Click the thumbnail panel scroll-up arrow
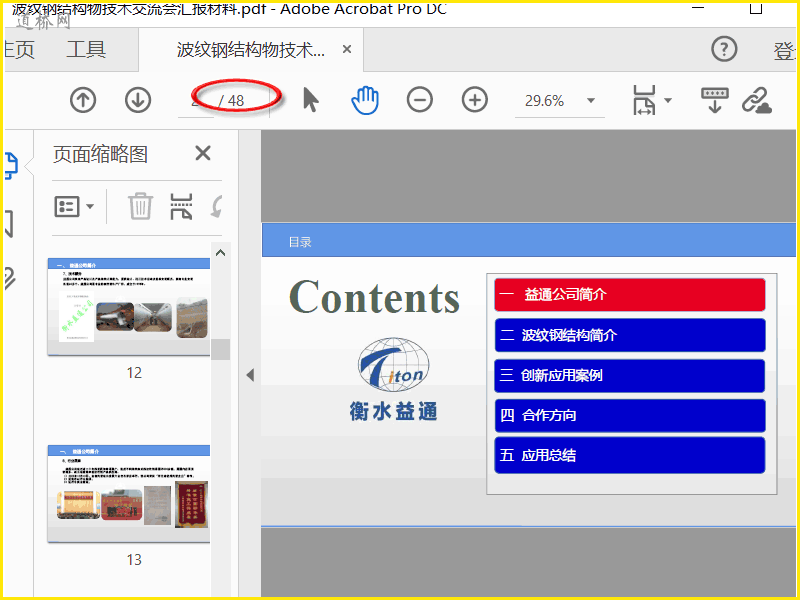Image resolution: width=800 pixels, height=600 pixels. (x=220, y=253)
